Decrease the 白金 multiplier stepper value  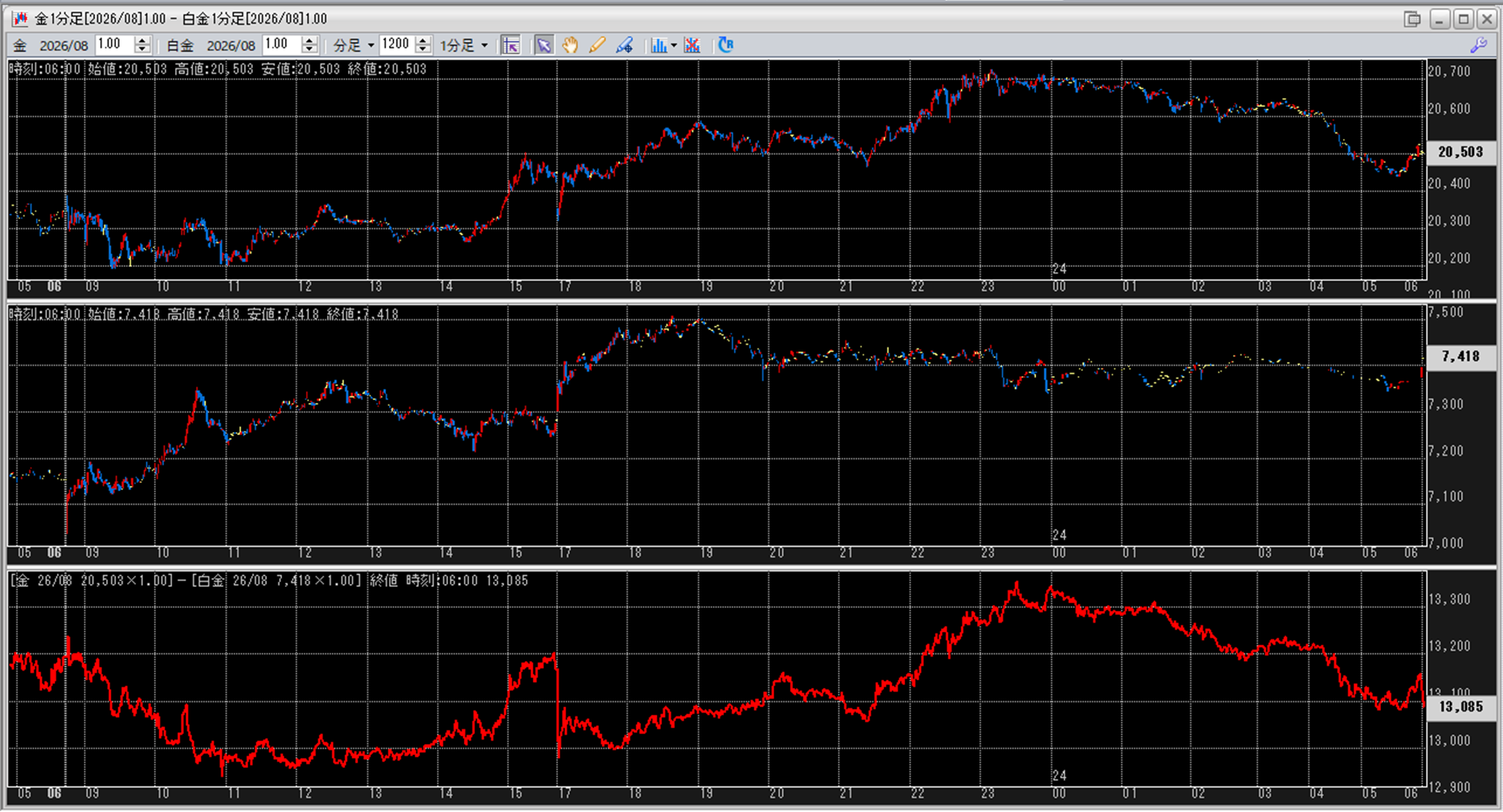(309, 50)
